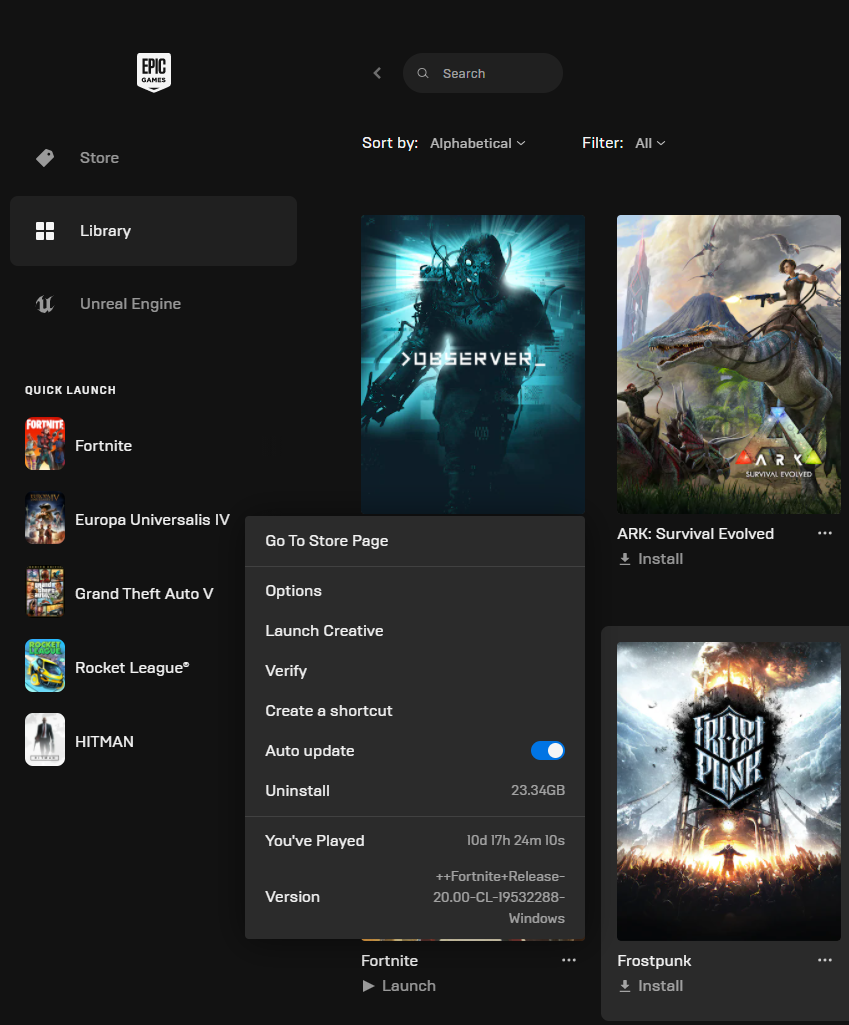This screenshot has width=849, height=1025.
Task: Select Go To Store Page
Action: click(415, 541)
